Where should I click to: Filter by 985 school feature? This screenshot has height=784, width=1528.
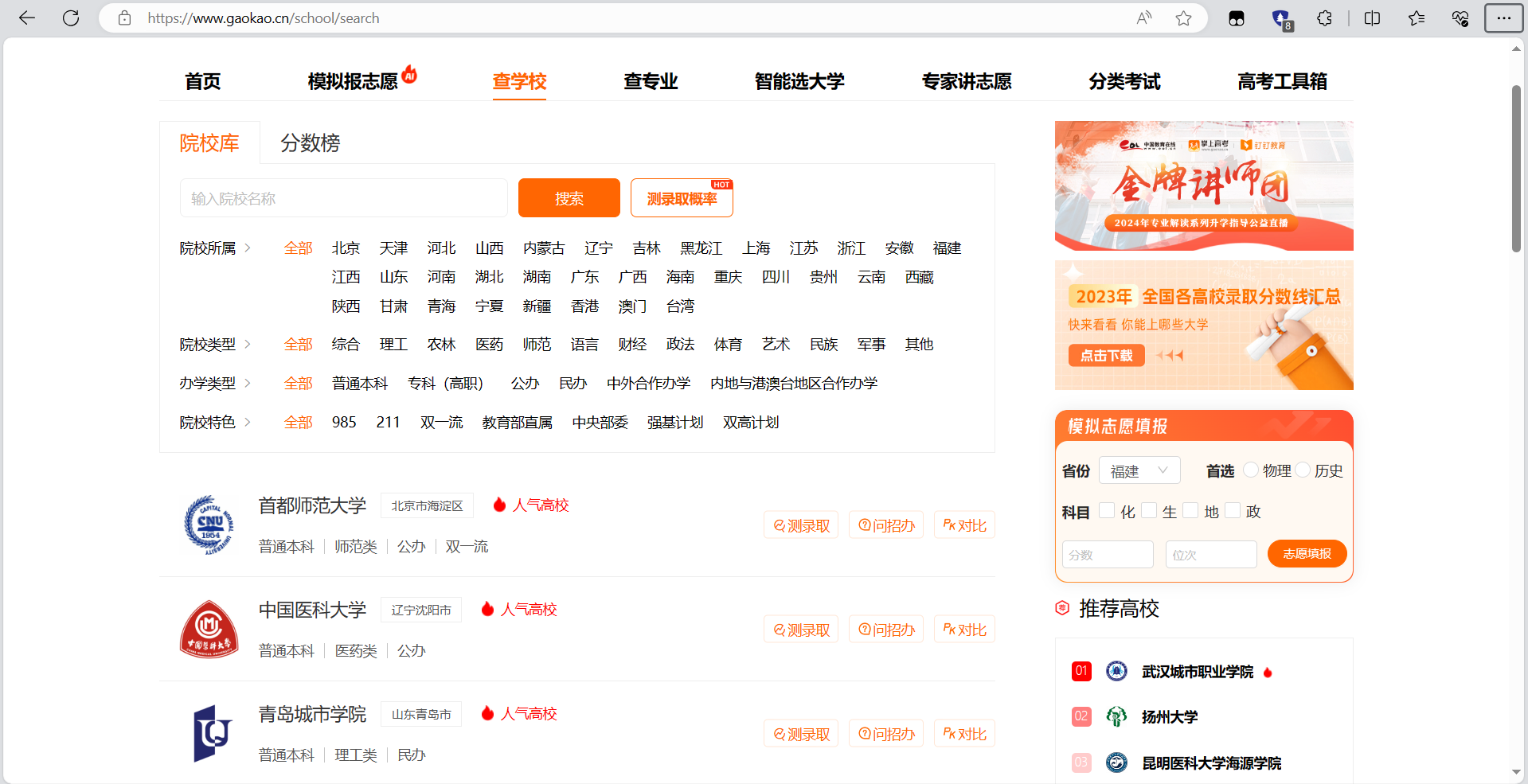[x=344, y=422]
